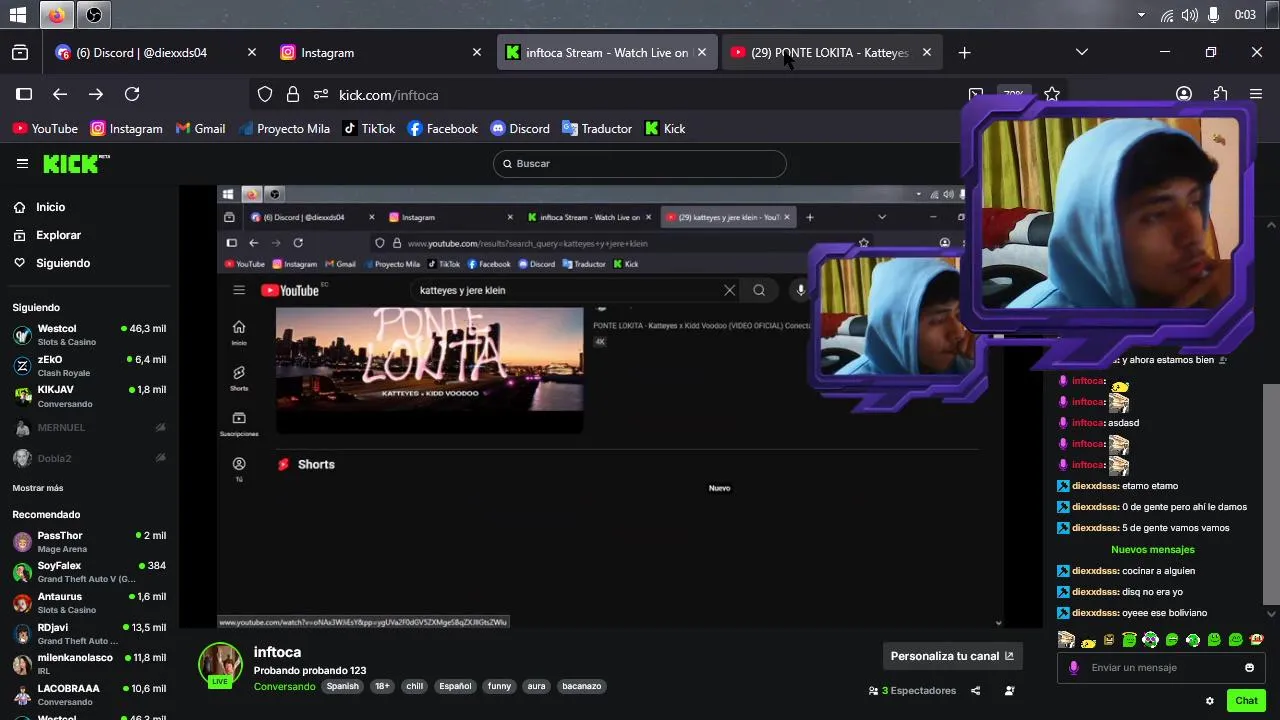
Task: Open the RDjavi recommended channel
Action: tap(90, 634)
